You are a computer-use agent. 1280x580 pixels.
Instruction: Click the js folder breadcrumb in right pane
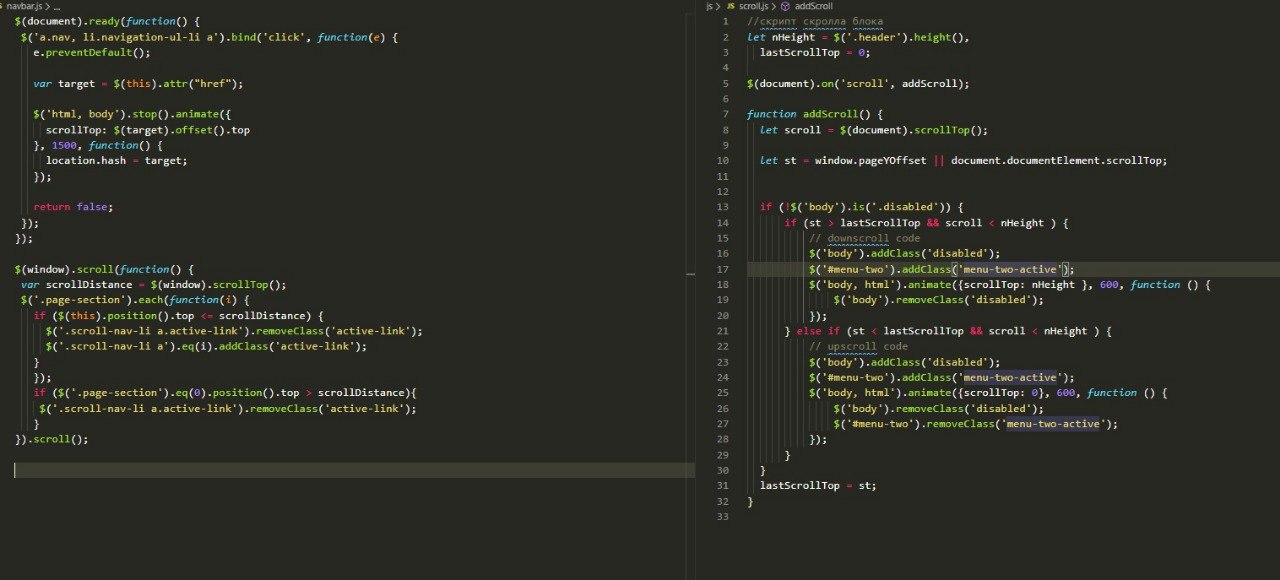pos(710,6)
